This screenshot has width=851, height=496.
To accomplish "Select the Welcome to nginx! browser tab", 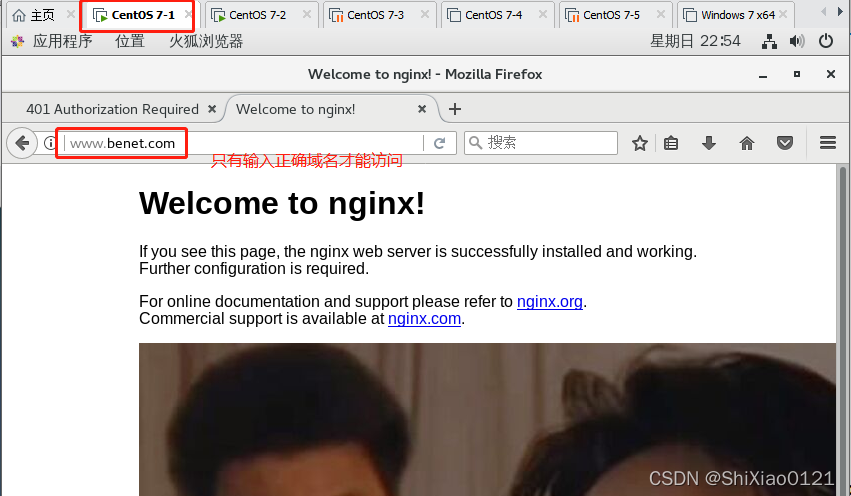I will pyautogui.click(x=331, y=109).
